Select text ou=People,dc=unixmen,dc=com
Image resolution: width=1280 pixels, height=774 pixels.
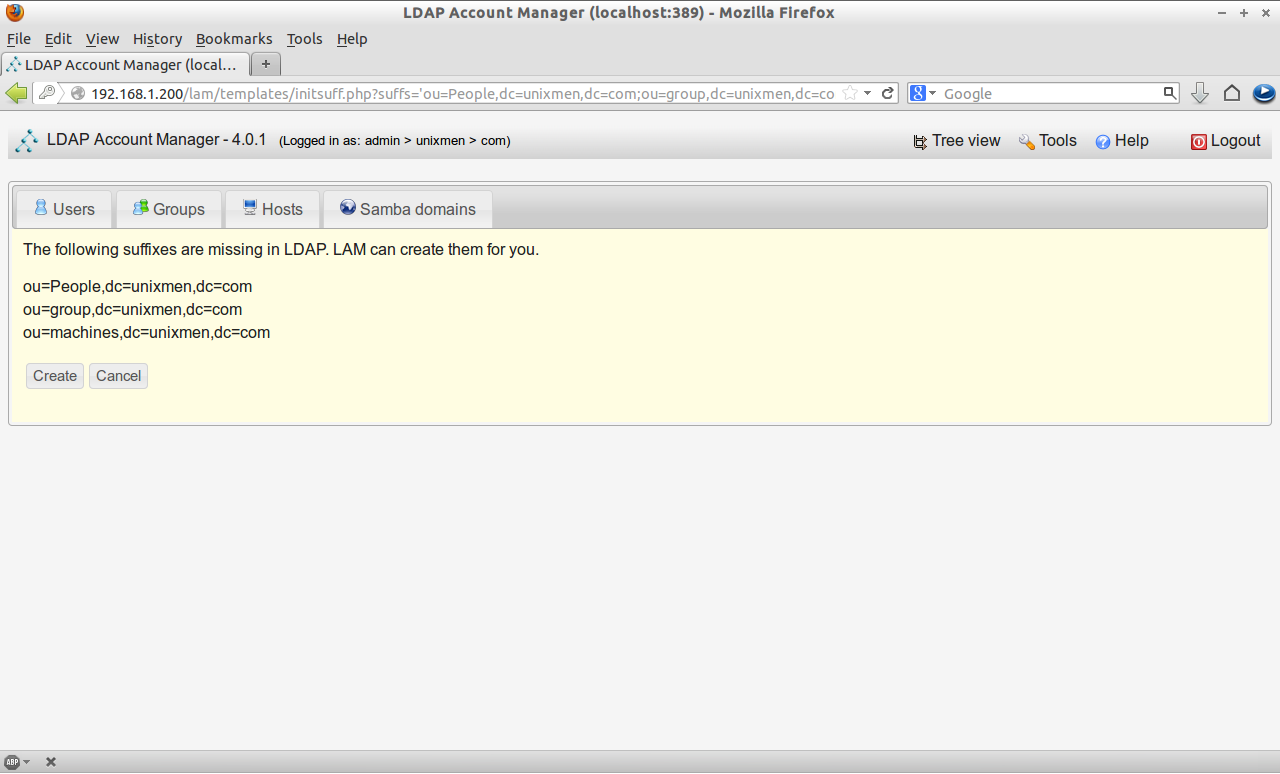[x=137, y=286]
